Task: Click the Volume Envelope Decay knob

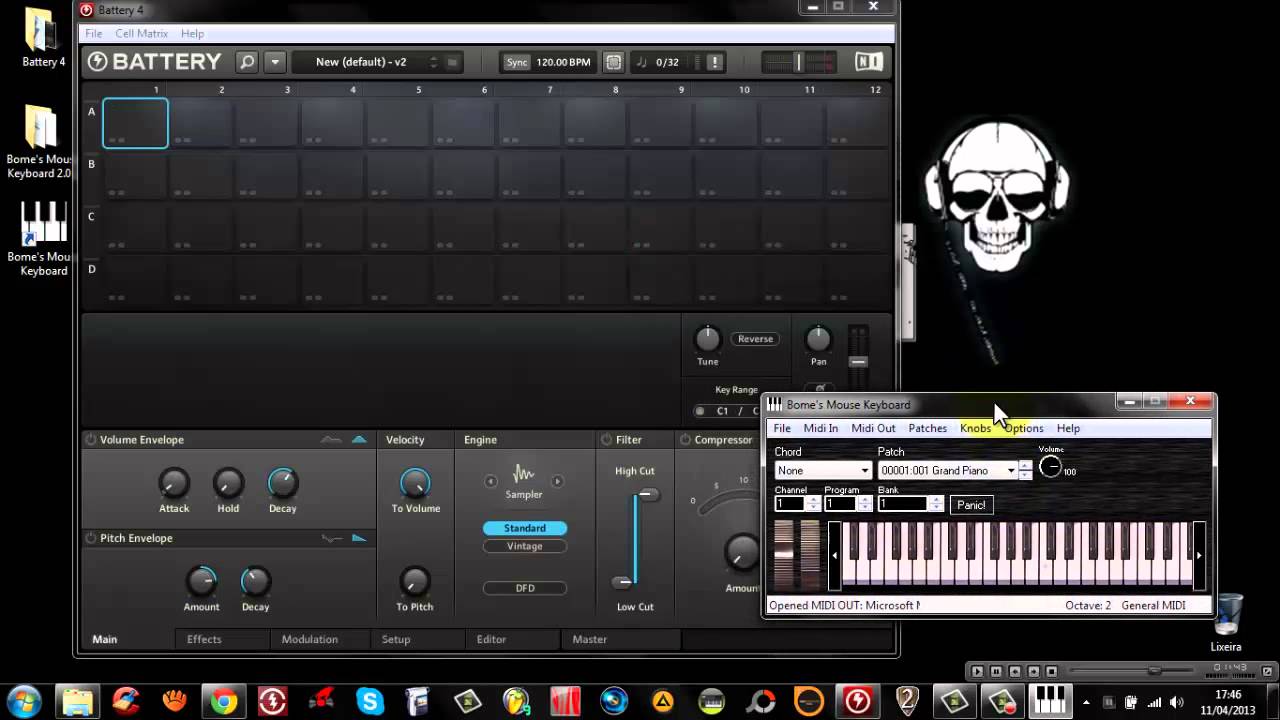Action: click(282, 484)
